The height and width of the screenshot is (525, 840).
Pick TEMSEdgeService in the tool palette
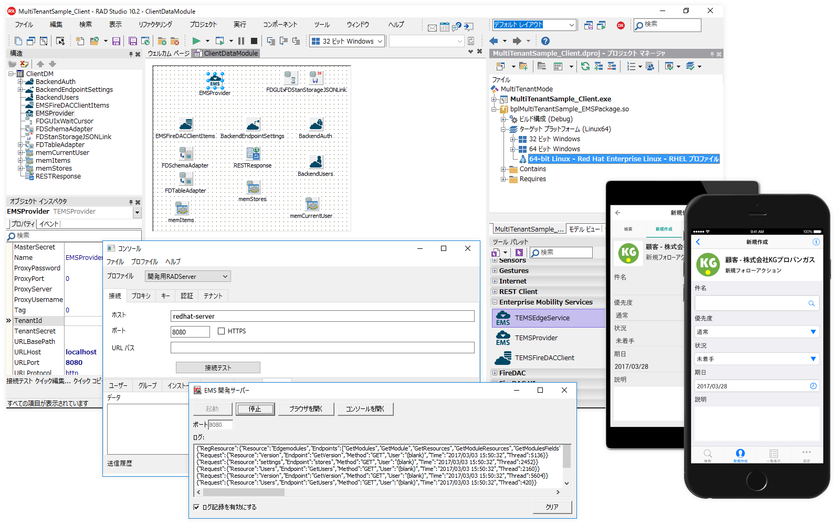click(541, 317)
